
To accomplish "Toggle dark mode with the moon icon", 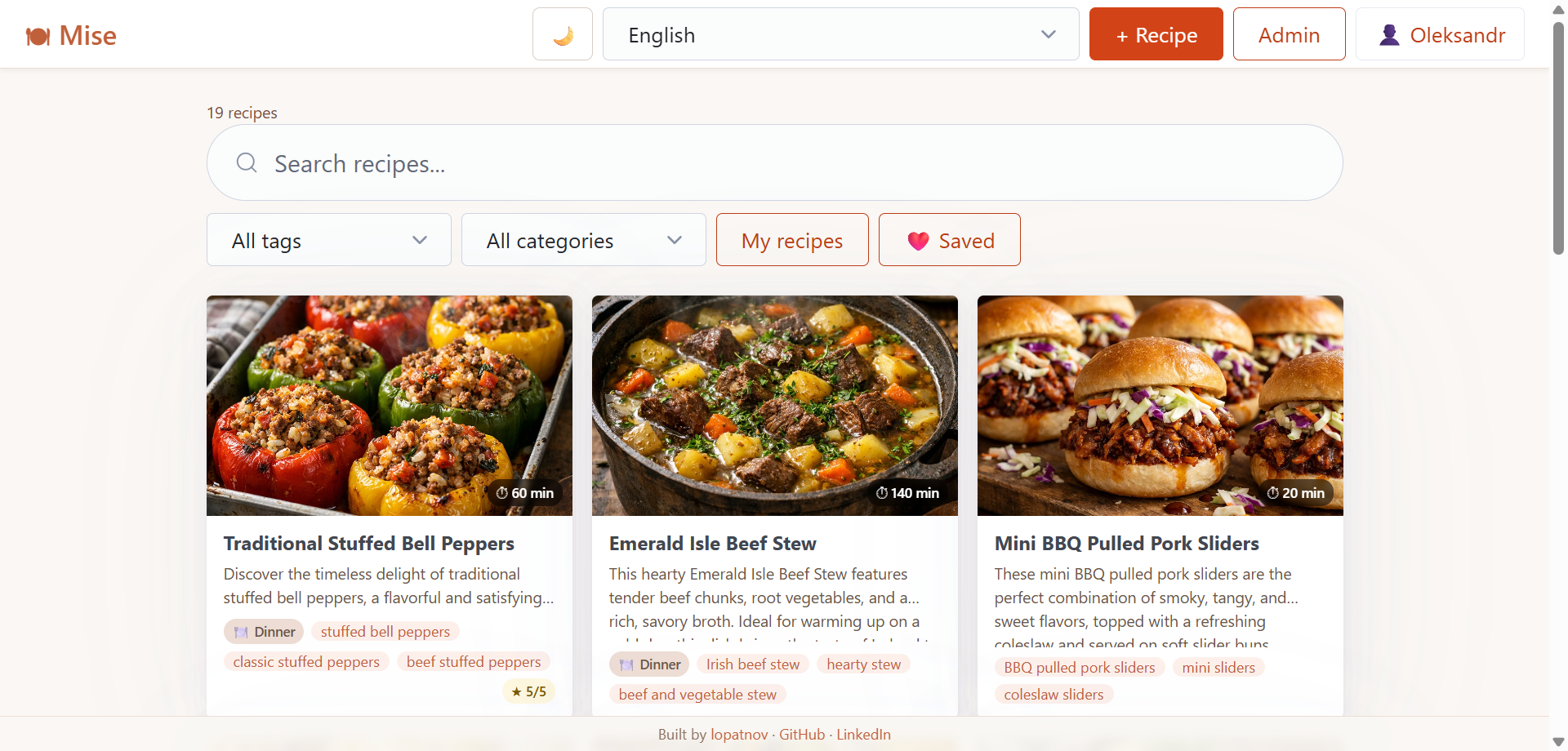I will (563, 35).
